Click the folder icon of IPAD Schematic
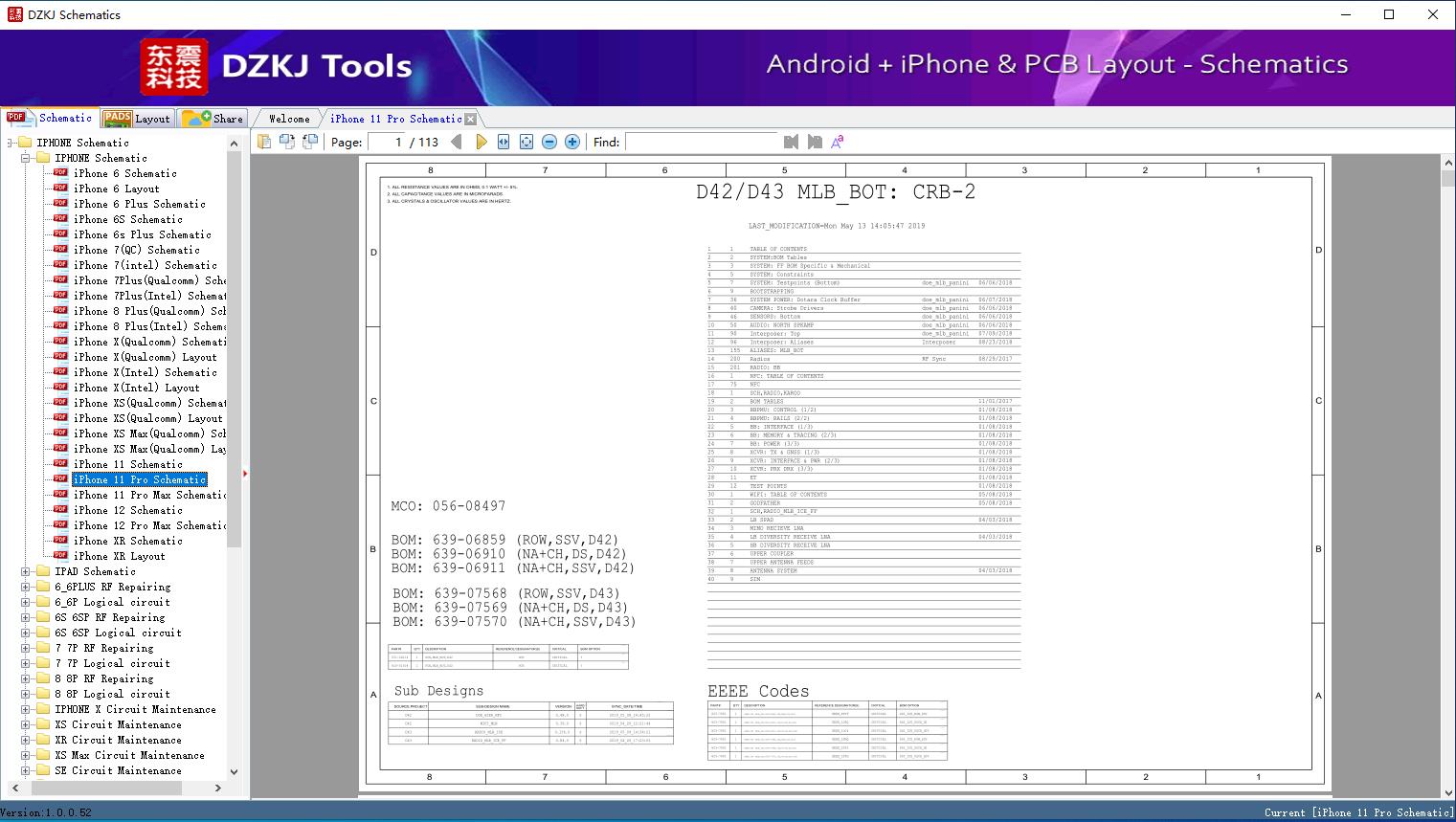The image size is (1456, 822). point(43,571)
